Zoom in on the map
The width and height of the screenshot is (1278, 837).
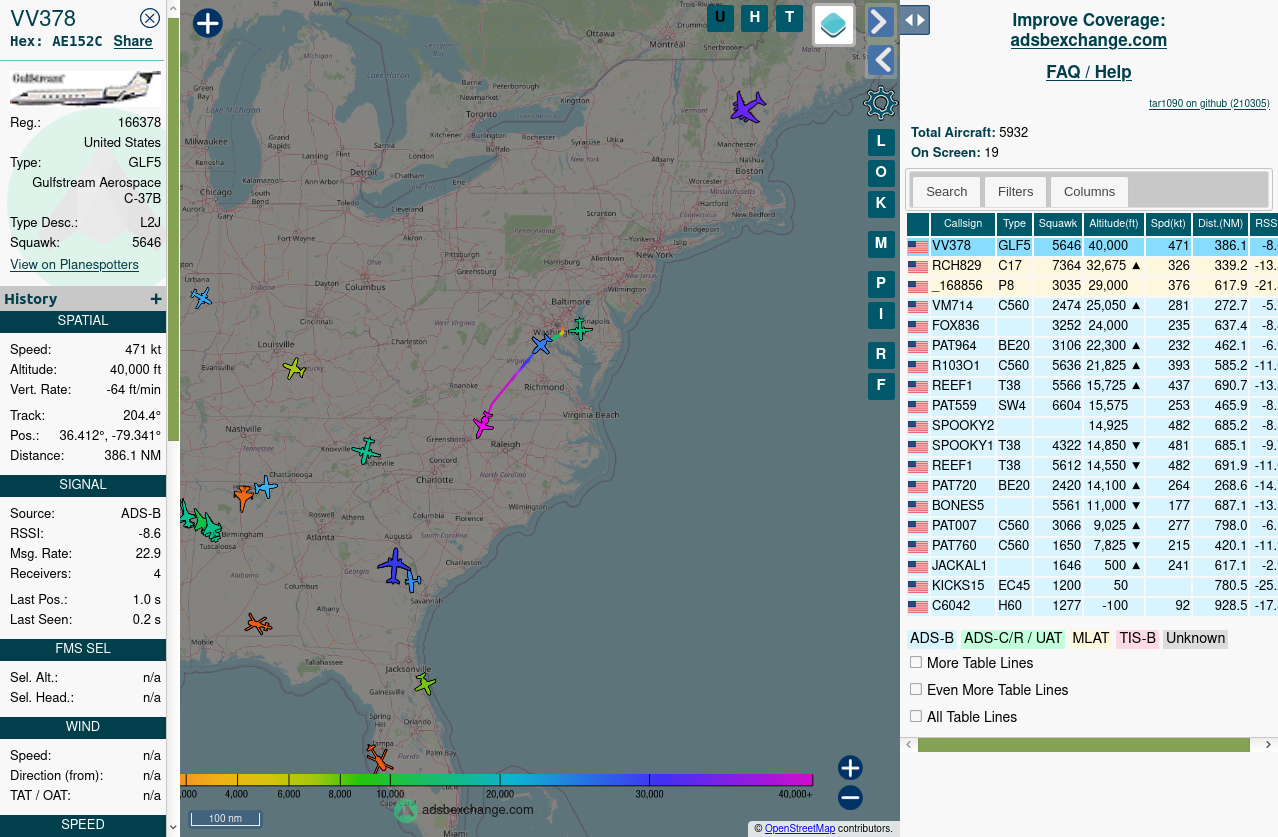pyautogui.click(x=850, y=768)
